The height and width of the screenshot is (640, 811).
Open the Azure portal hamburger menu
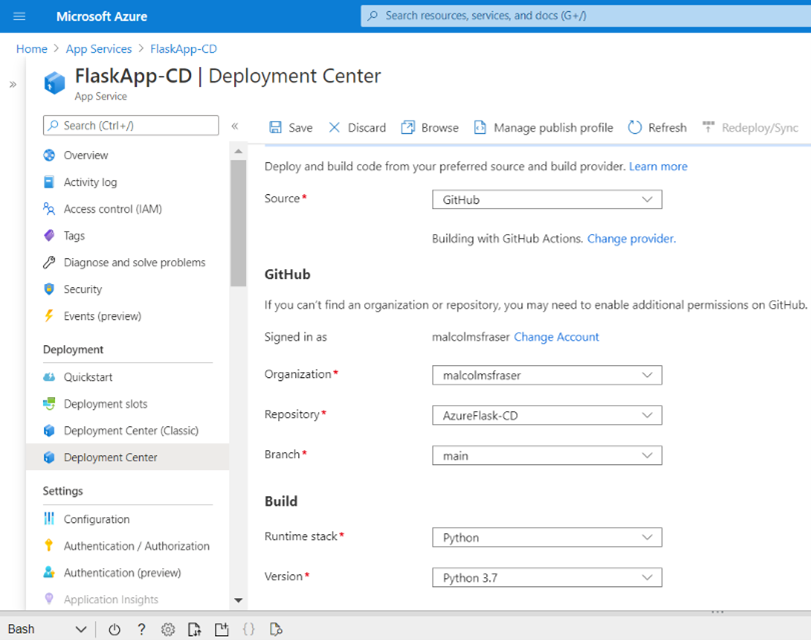[x=19, y=16]
